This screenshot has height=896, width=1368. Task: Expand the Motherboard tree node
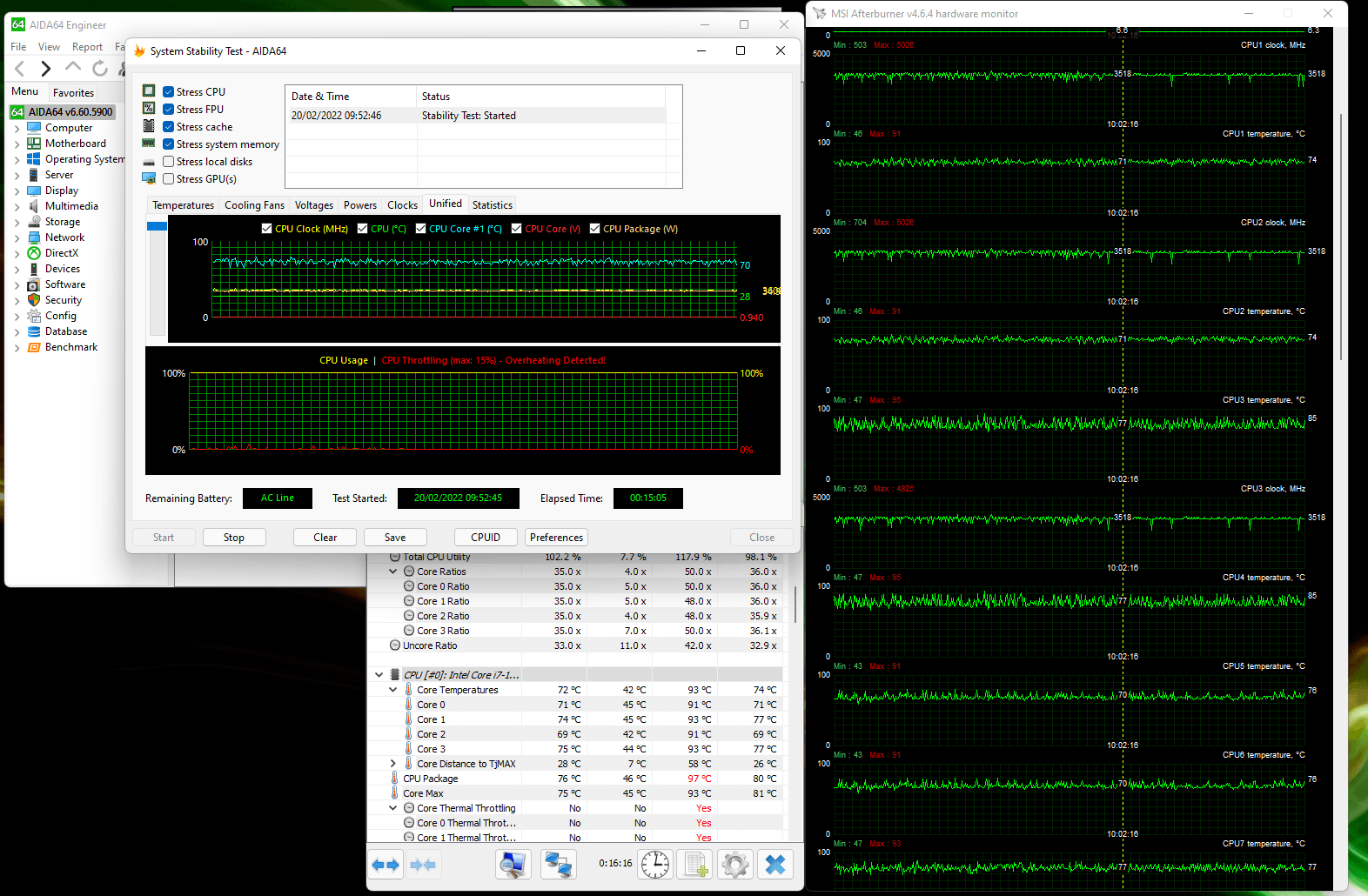[17, 144]
